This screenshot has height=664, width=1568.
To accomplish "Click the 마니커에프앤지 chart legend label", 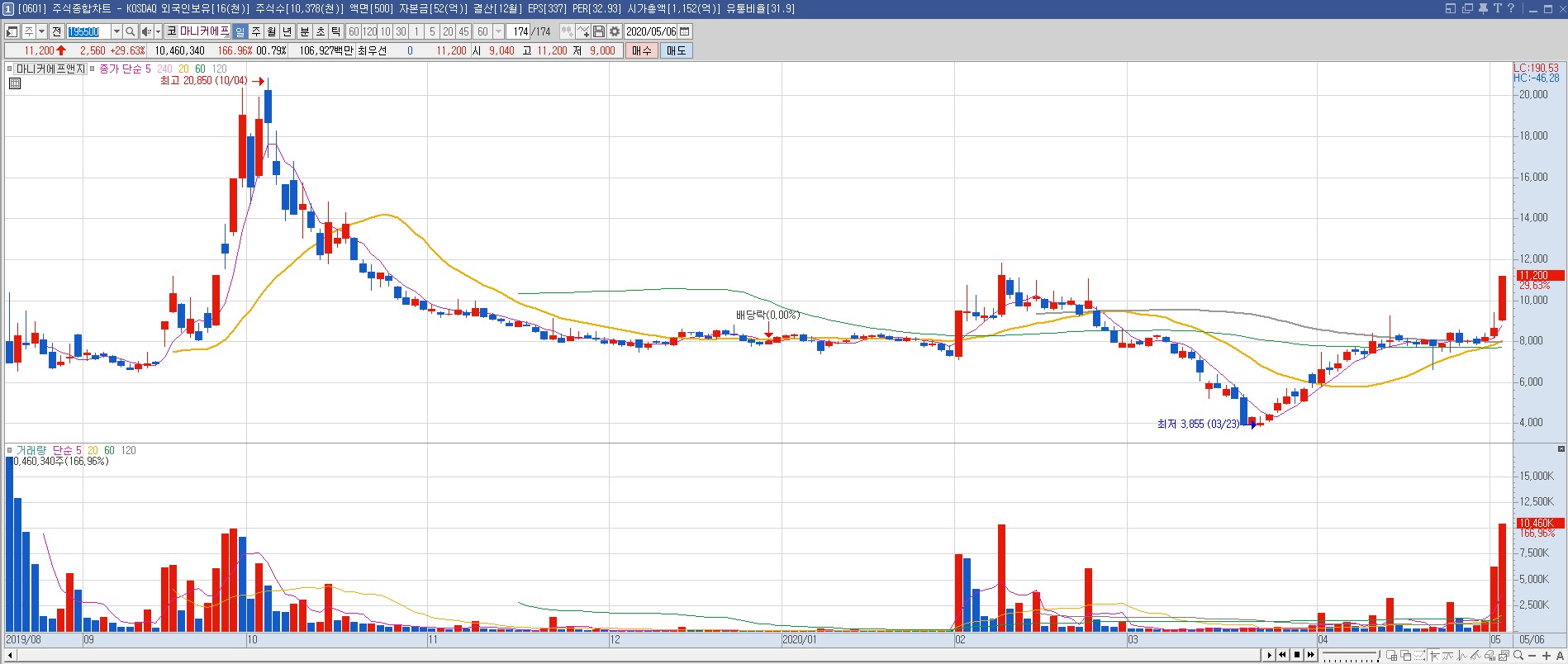I will [x=50, y=69].
